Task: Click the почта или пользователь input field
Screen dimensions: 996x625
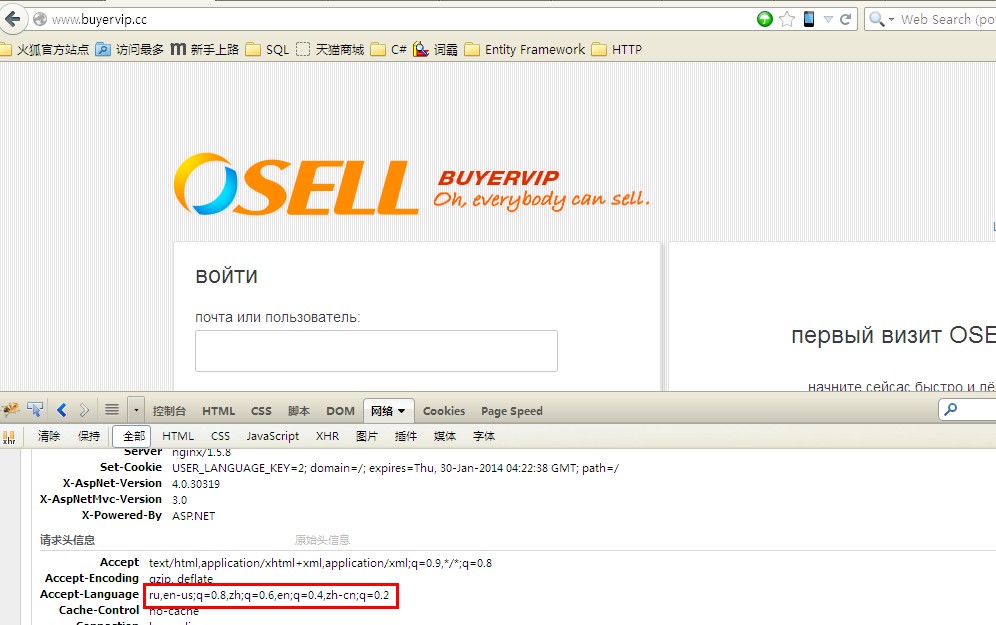Action: [376, 351]
